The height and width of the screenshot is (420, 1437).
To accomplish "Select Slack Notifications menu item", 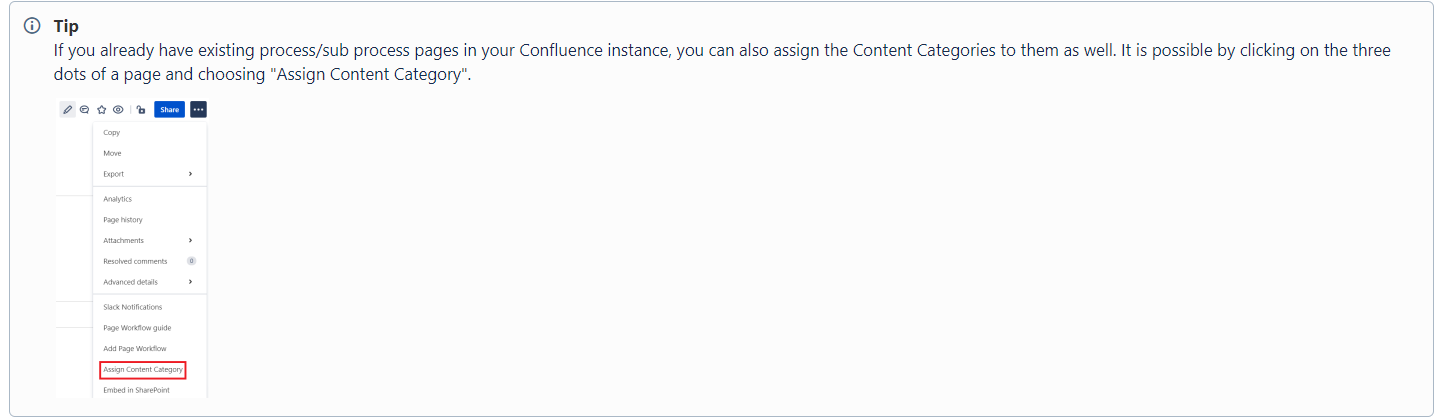I will coord(132,307).
